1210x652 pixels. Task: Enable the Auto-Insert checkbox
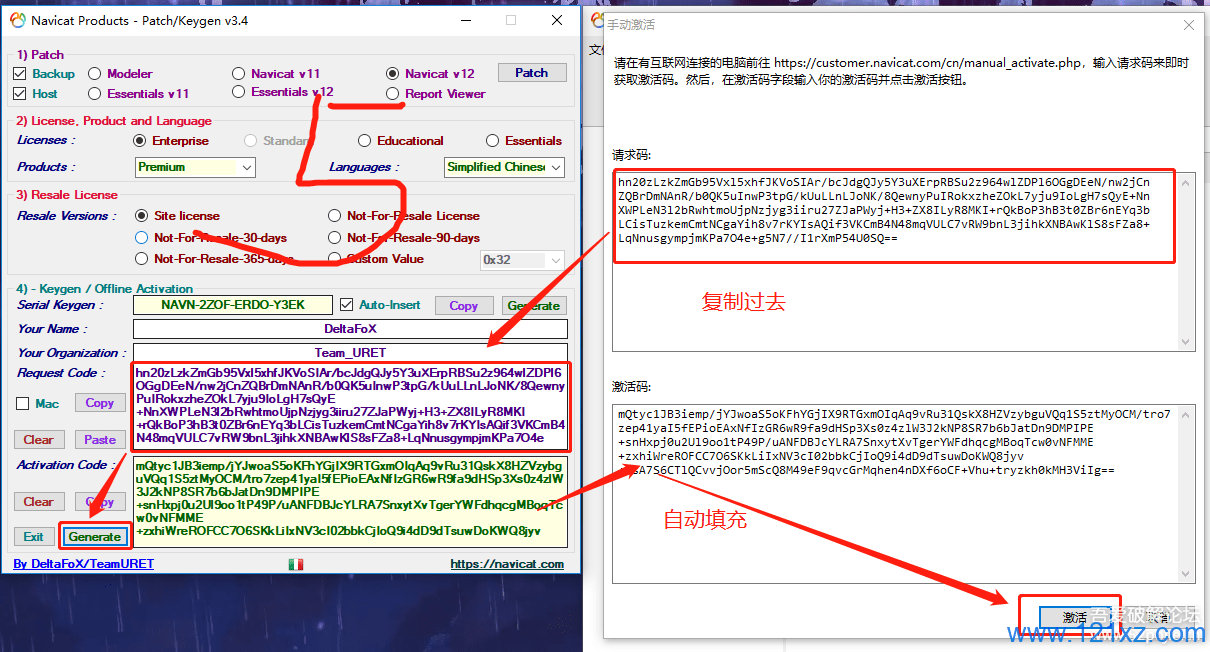tap(347, 305)
